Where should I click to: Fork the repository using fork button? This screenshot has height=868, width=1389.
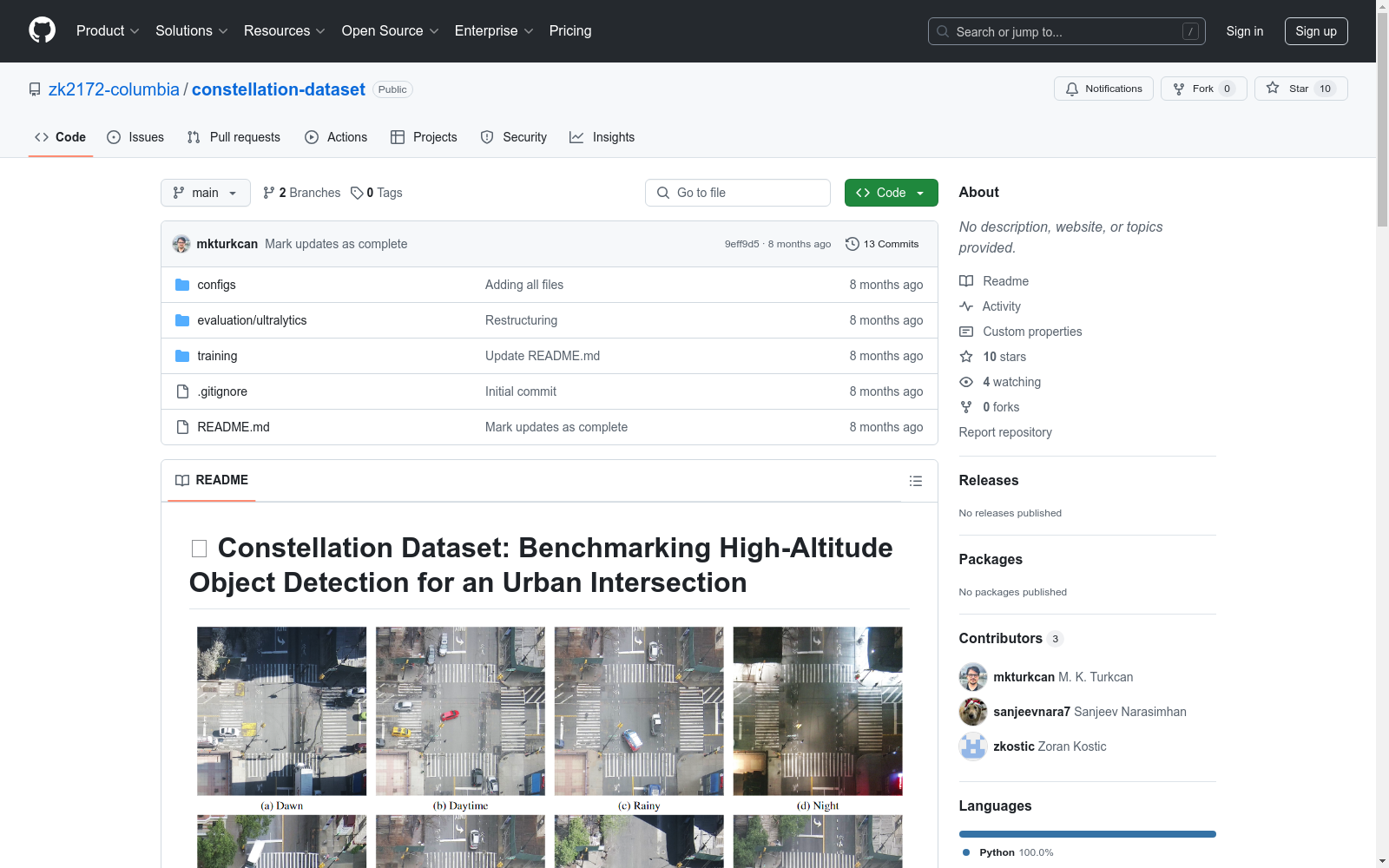pyautogui.click(x=1203, y=89)
